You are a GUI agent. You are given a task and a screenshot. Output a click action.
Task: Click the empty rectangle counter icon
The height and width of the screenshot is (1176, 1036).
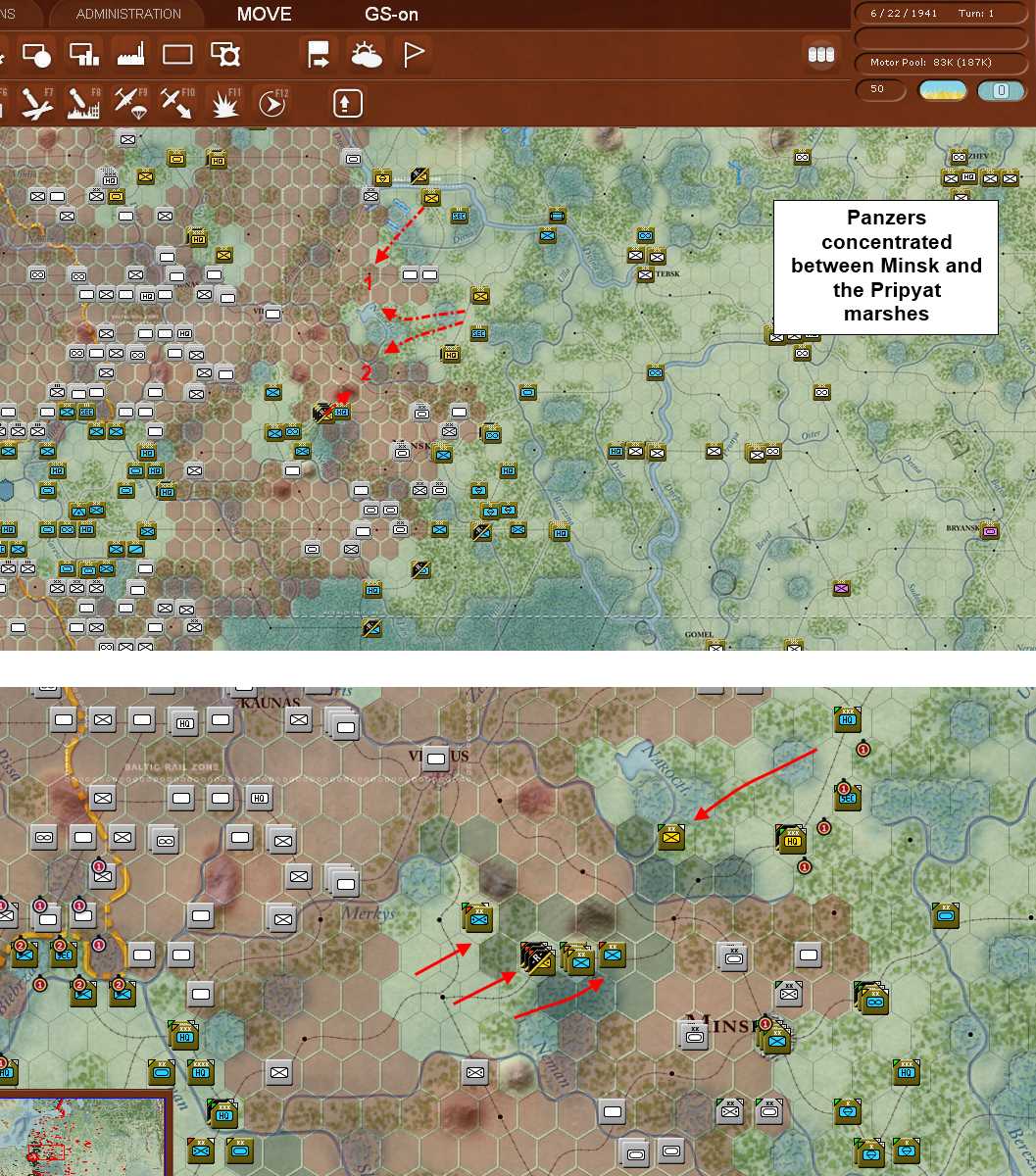coord(177,54)
